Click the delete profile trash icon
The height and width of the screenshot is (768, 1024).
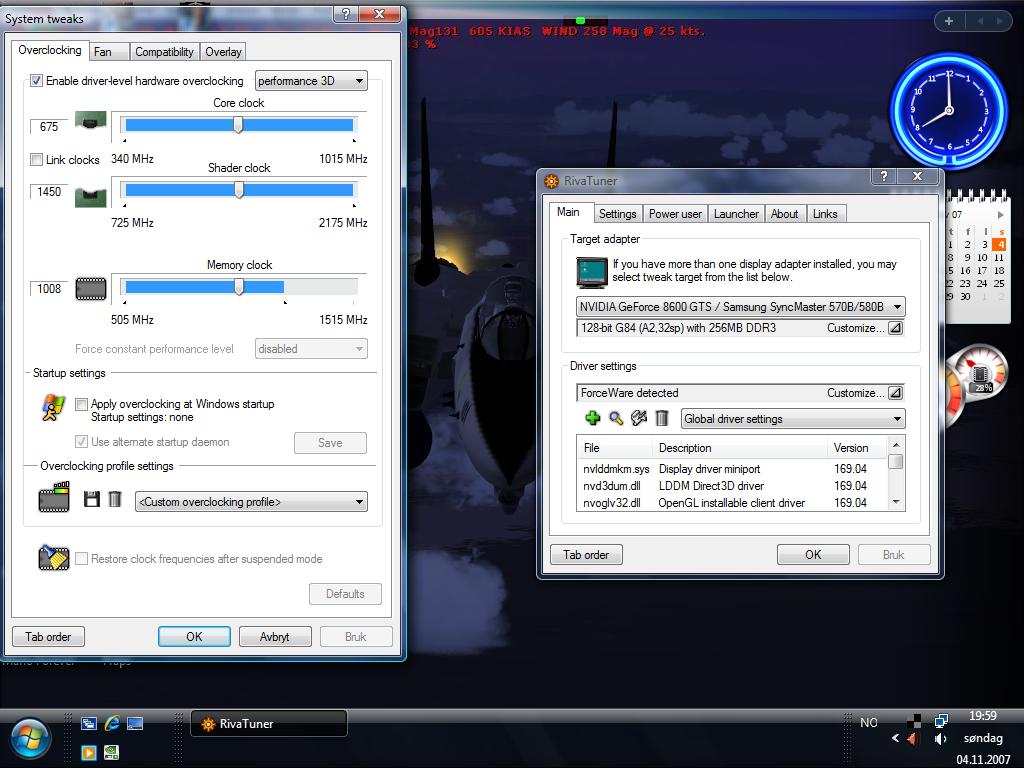(x=115, y=500)
